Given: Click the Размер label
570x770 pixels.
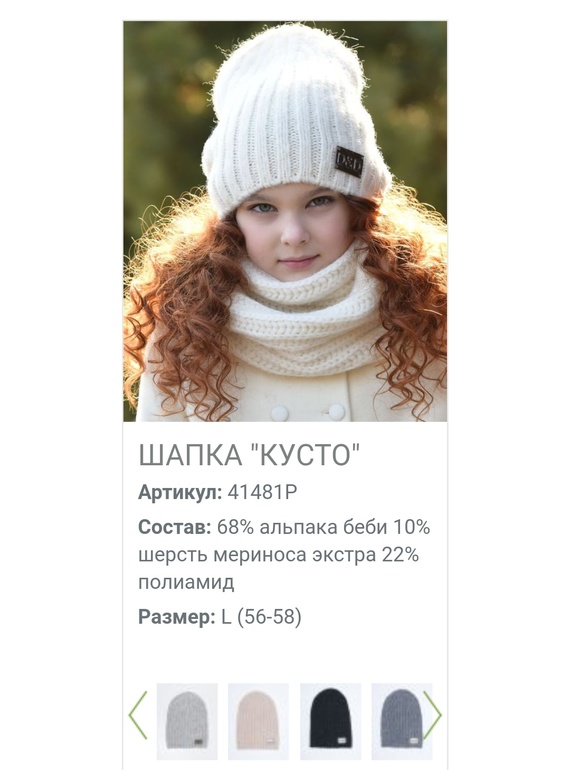Looking at the screenshot, I should (x=177, y=617).
